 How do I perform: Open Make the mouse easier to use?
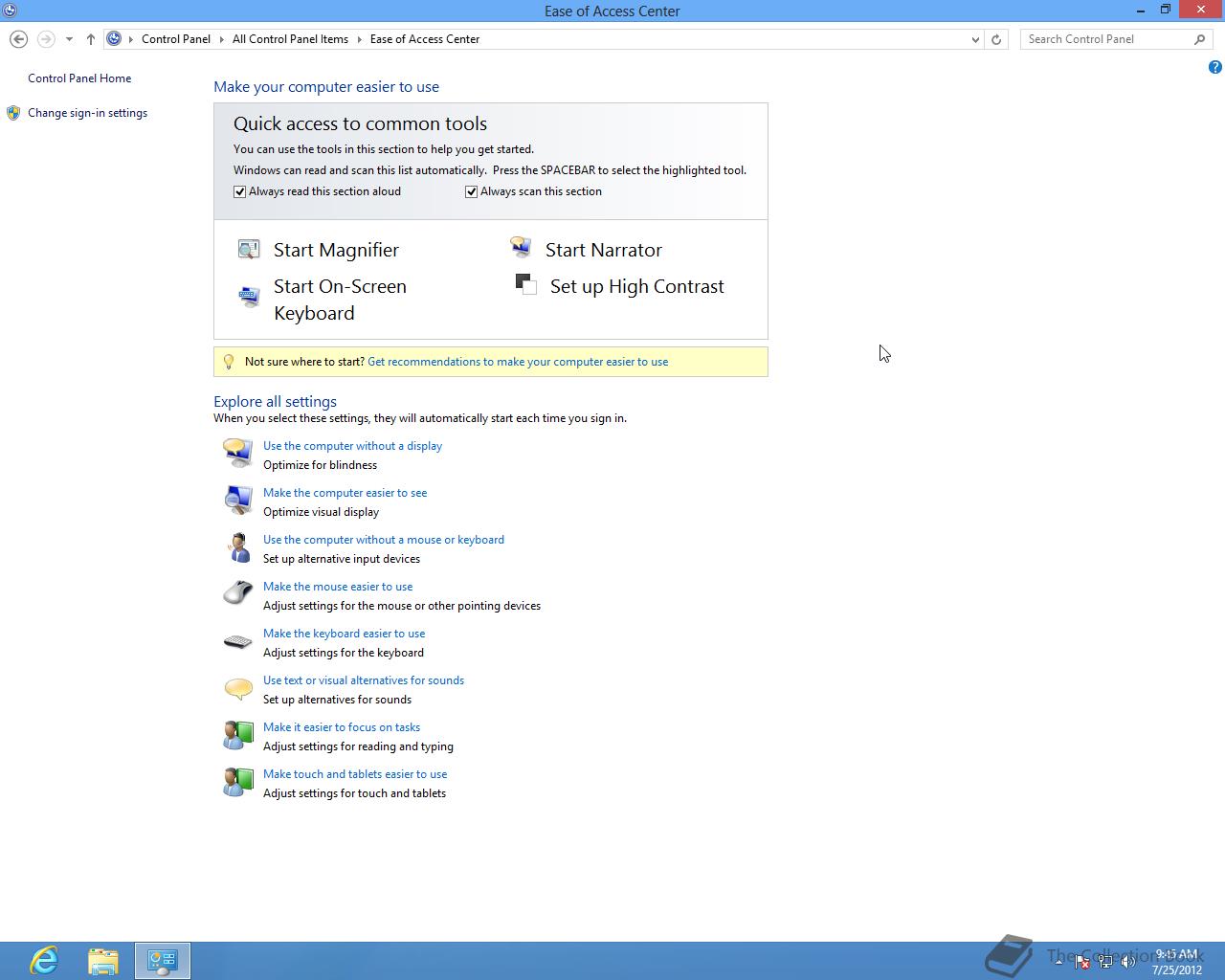point(338,587)
